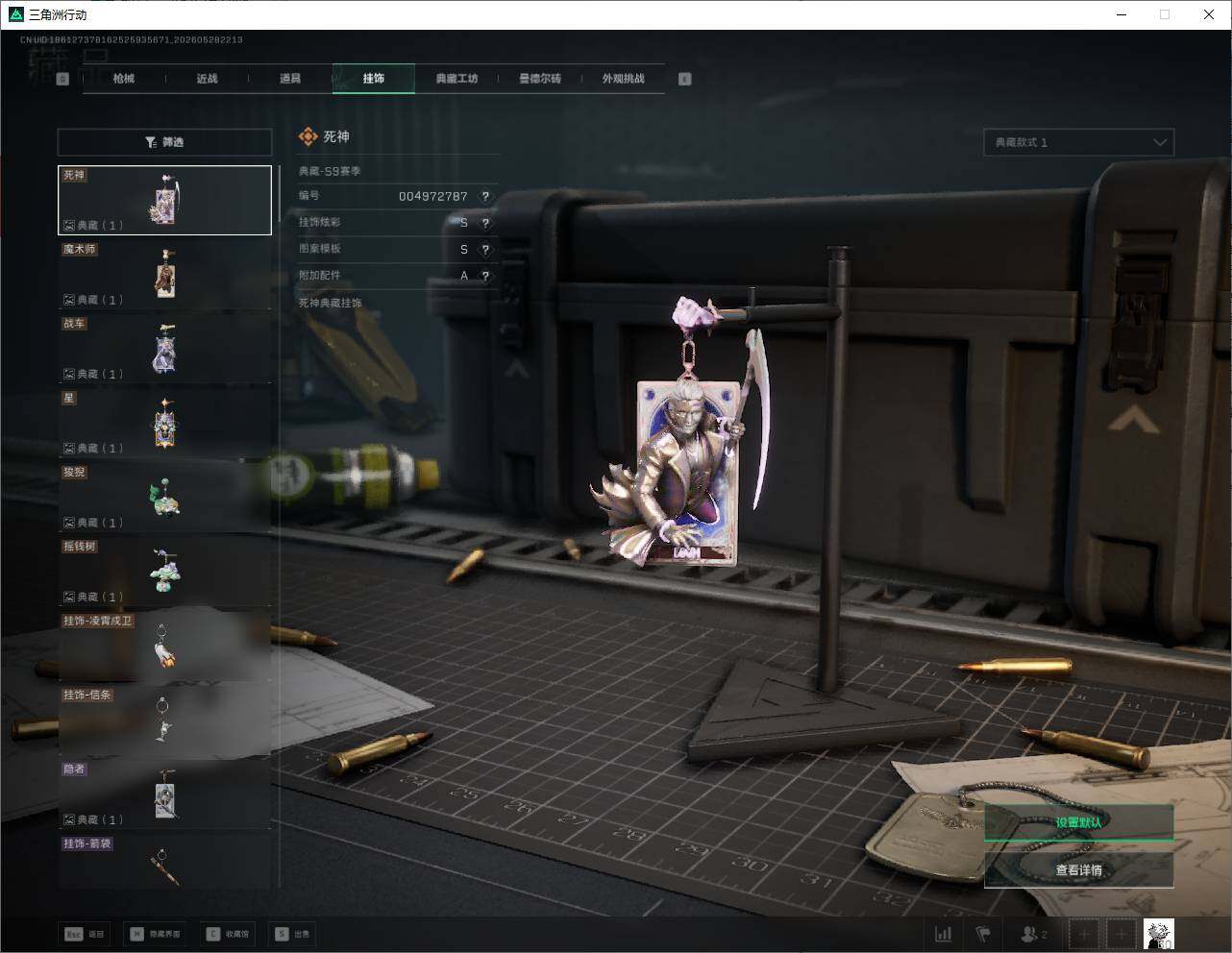Switch to the 曼德尔砖 tab
Viewport: 1232px width, 953px height.
coord(540,79)
